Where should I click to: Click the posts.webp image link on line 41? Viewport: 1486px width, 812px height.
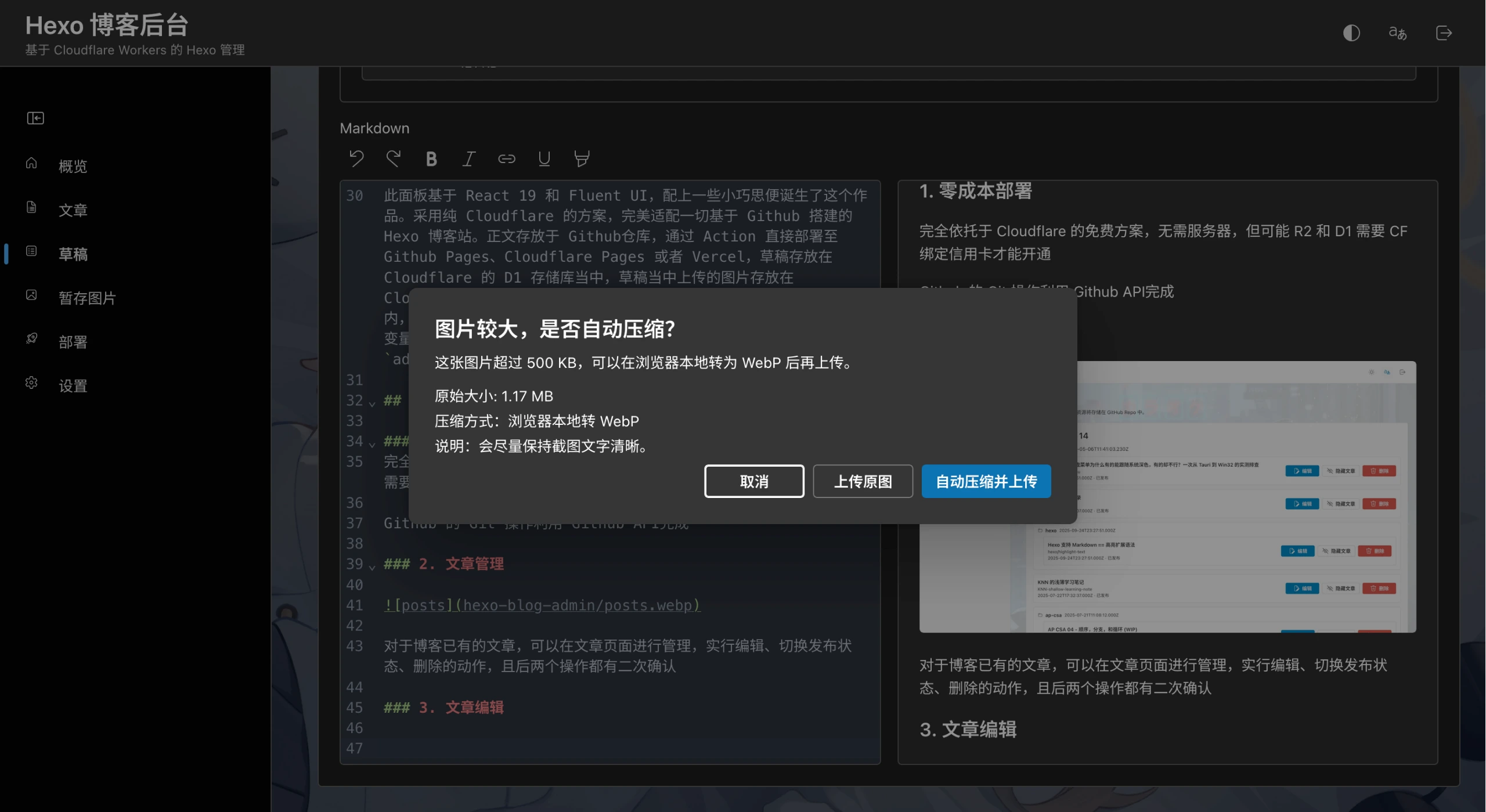point(542,605)
